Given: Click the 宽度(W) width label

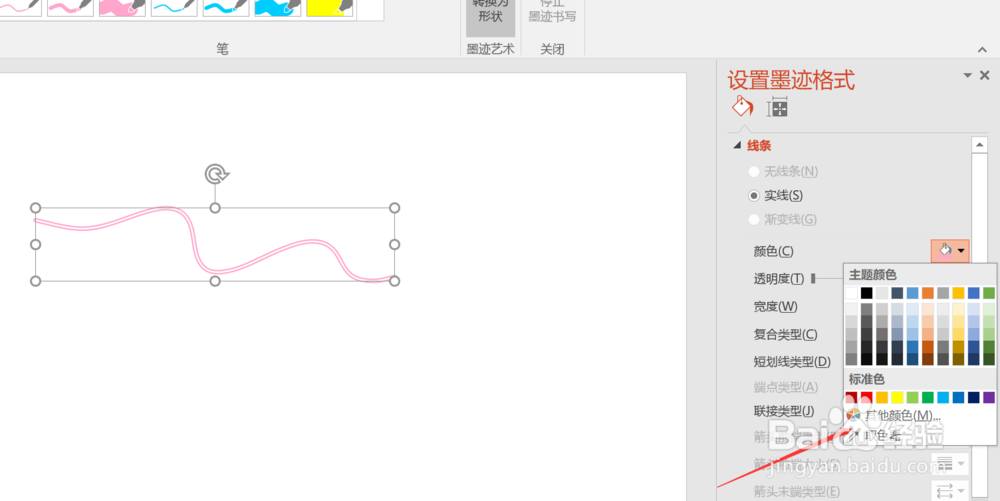Looking at the screenshot, I should [x=776, y=307].
